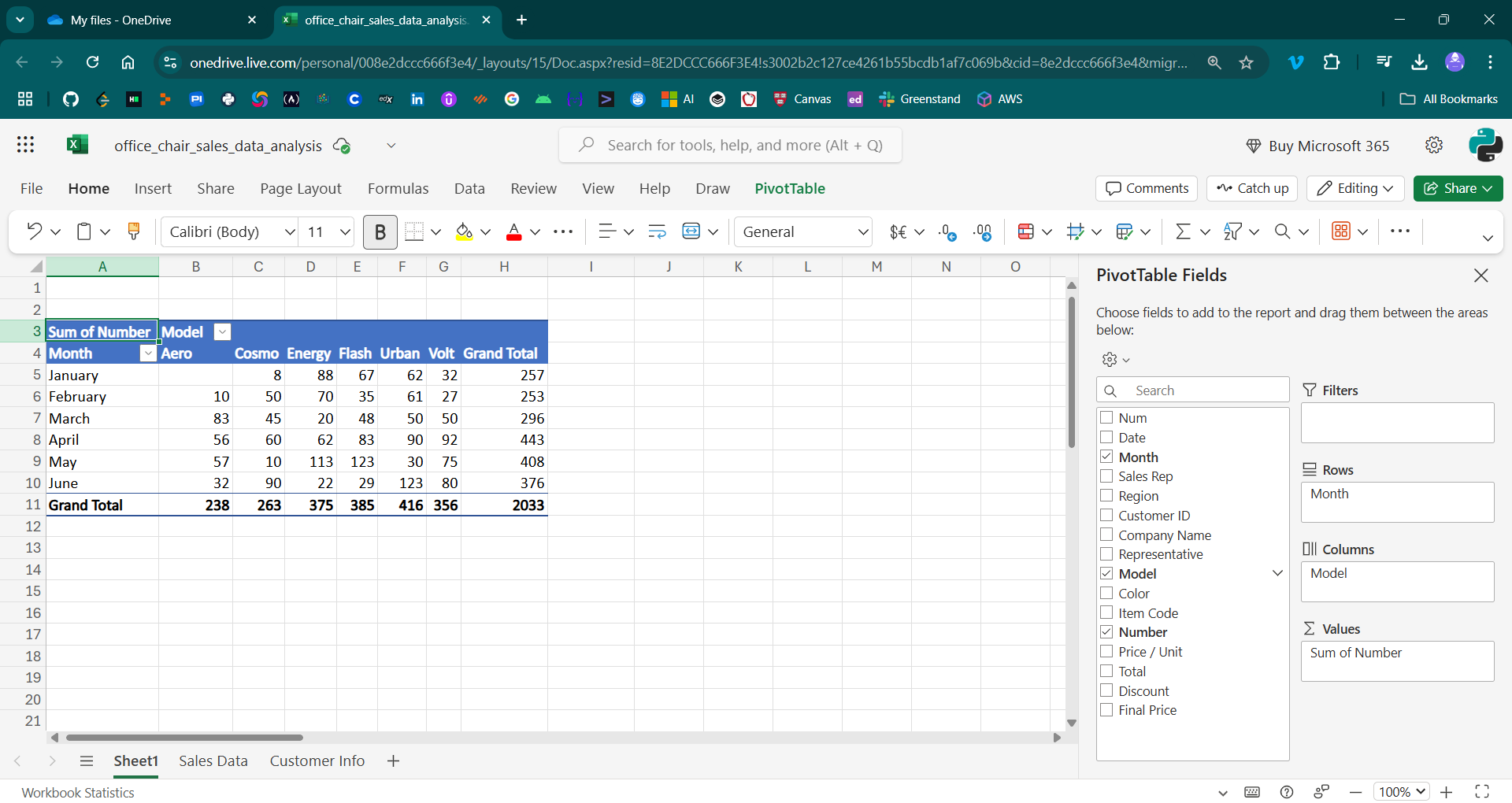The image size is (1512, 803).
Task: Click the green Share button
Action: 1457,189
